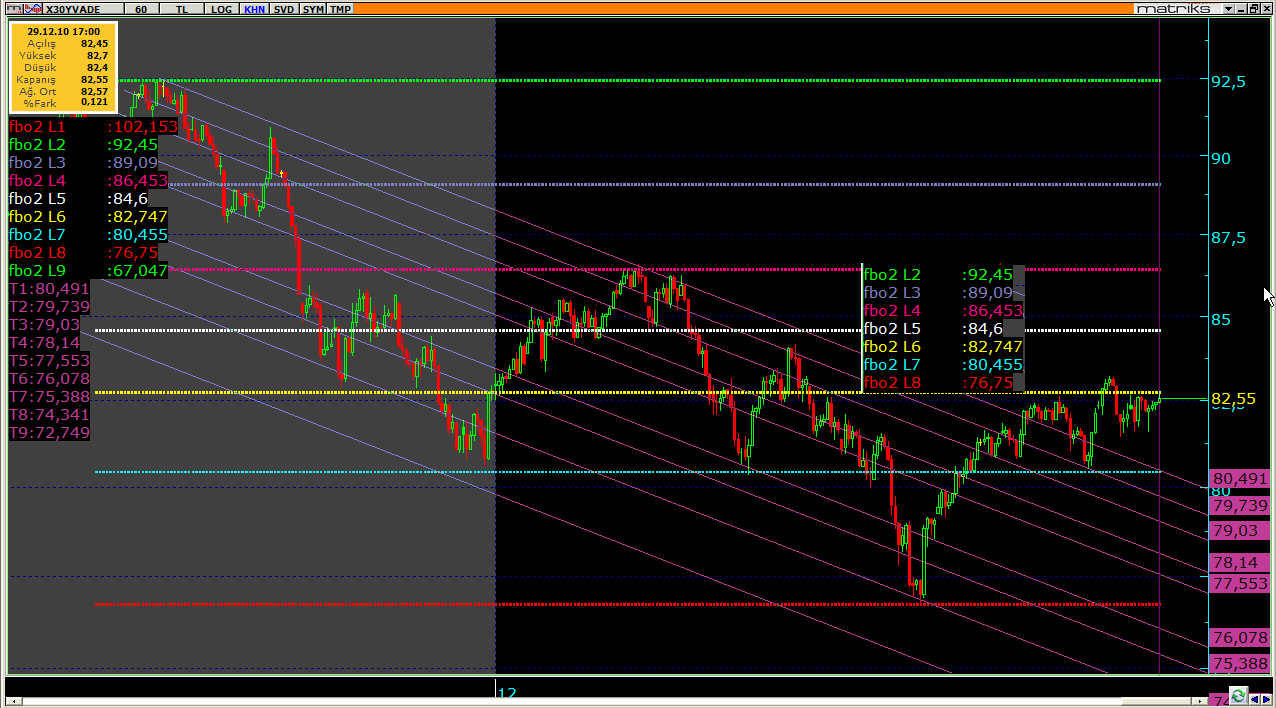Minimize the chart window
The height and width of the screenshot is (708, 1276).
click(1240, 8)
